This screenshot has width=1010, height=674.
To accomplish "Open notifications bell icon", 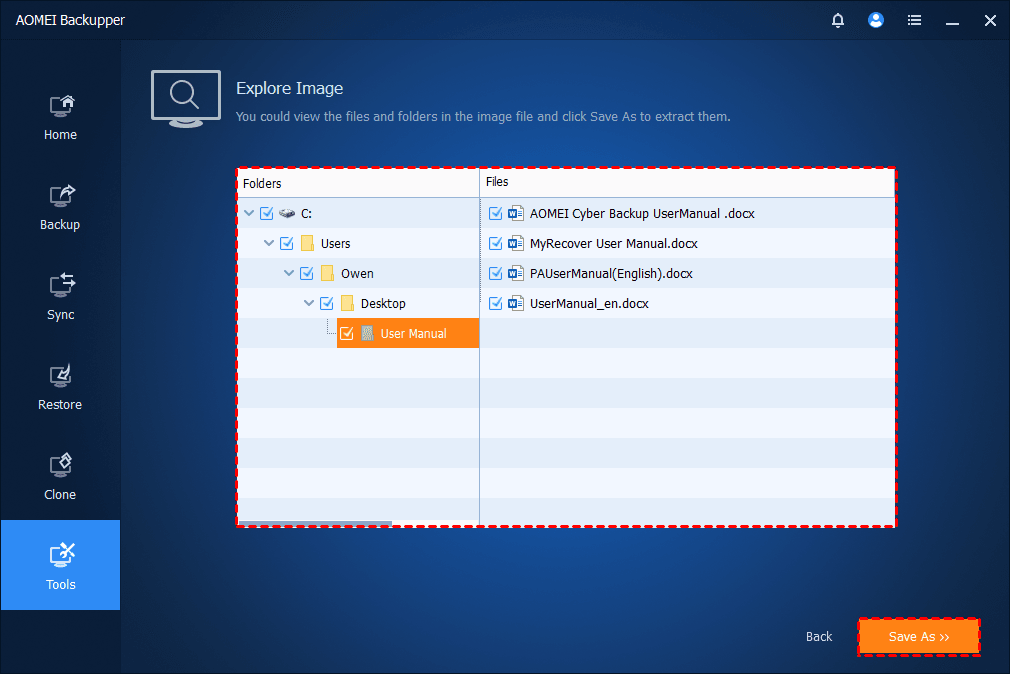I will tap(837, 21).
